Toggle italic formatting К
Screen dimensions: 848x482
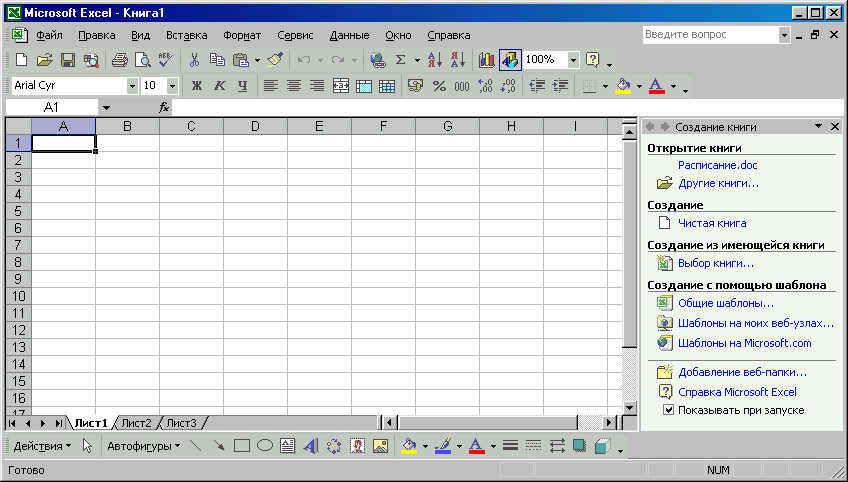220,85
